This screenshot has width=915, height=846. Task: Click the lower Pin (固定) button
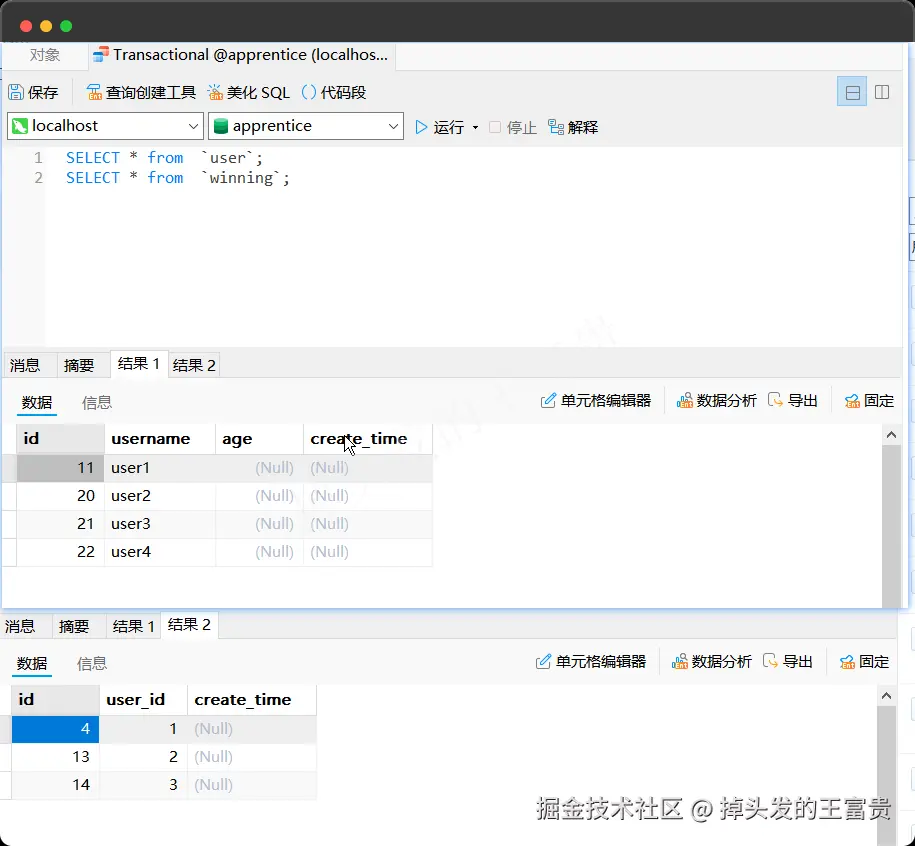click(x=865, y=662)
